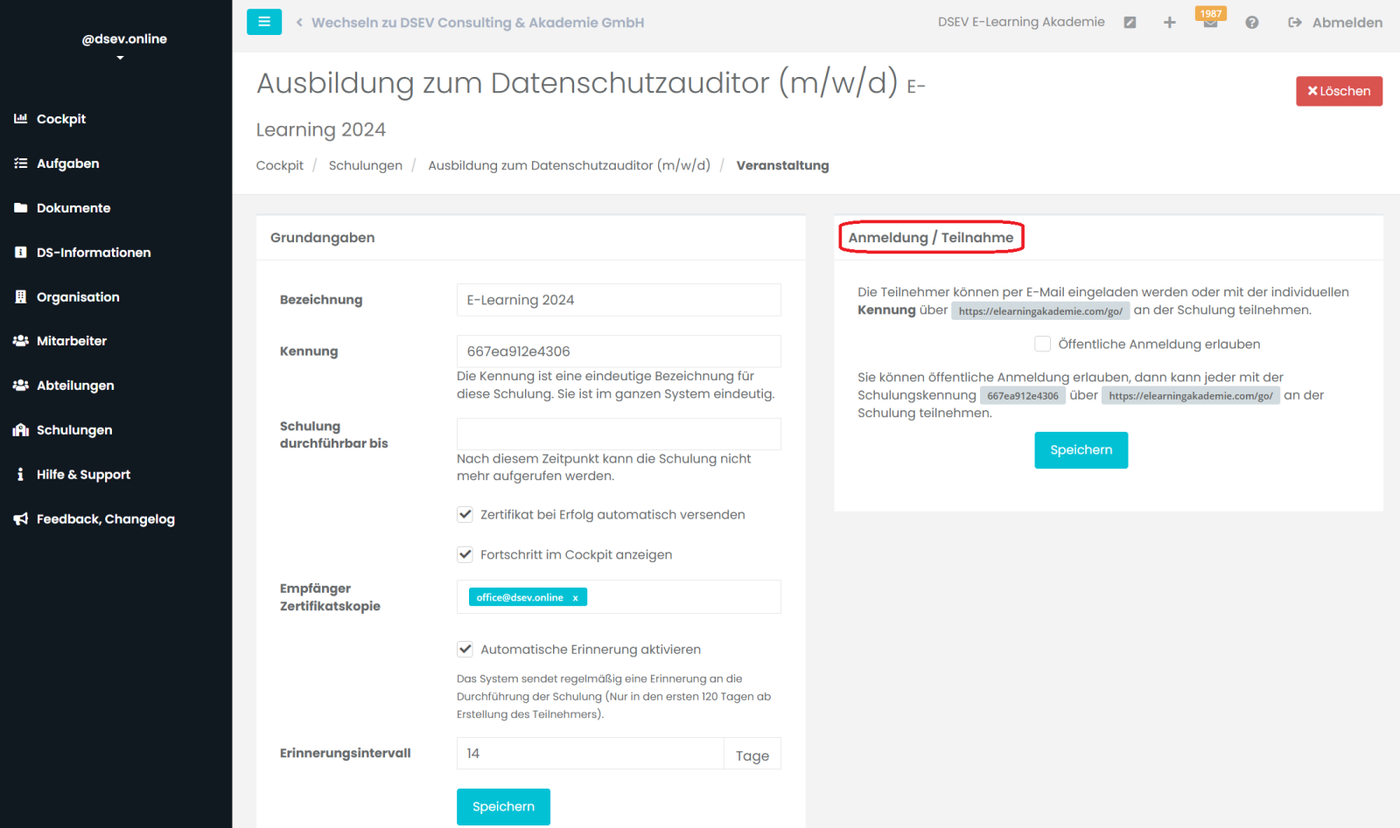Click the Cockpit chart icon in sidebar
The width and height of the screenshot is (1400, 828).
(20, 119)
